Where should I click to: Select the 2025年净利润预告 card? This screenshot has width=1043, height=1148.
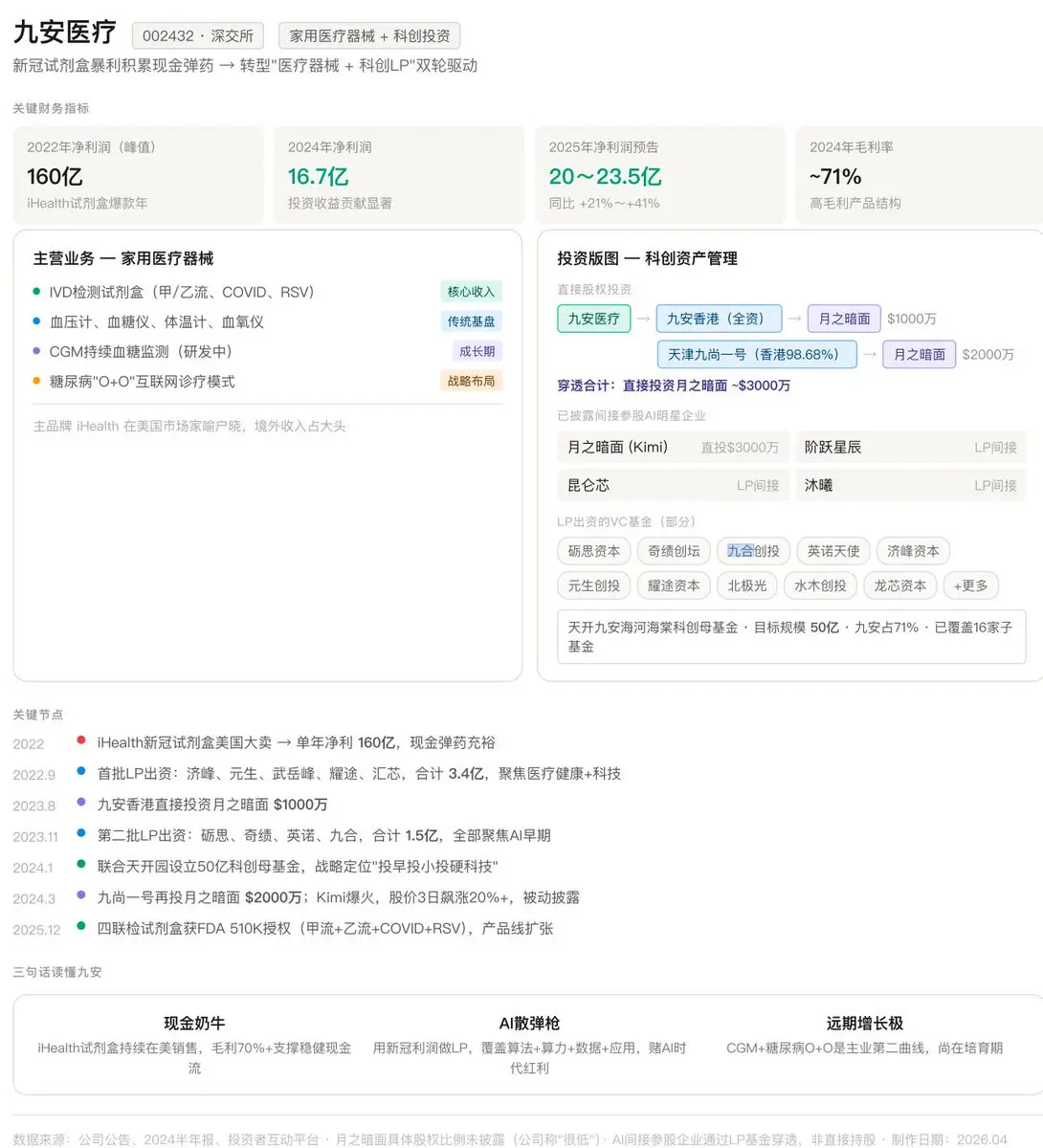[x=660, y=175]
